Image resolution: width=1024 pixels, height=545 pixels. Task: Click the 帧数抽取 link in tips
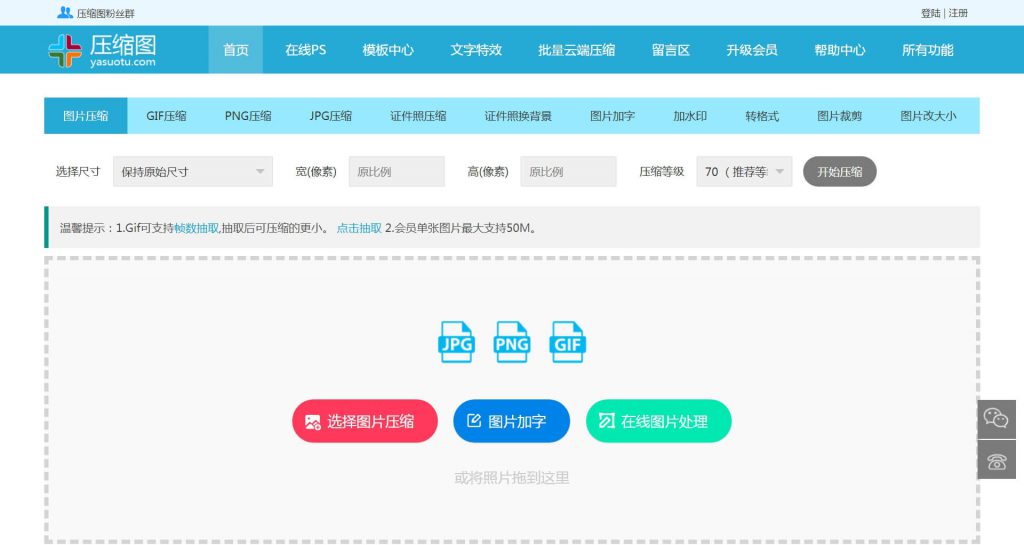tap(197, 228)
